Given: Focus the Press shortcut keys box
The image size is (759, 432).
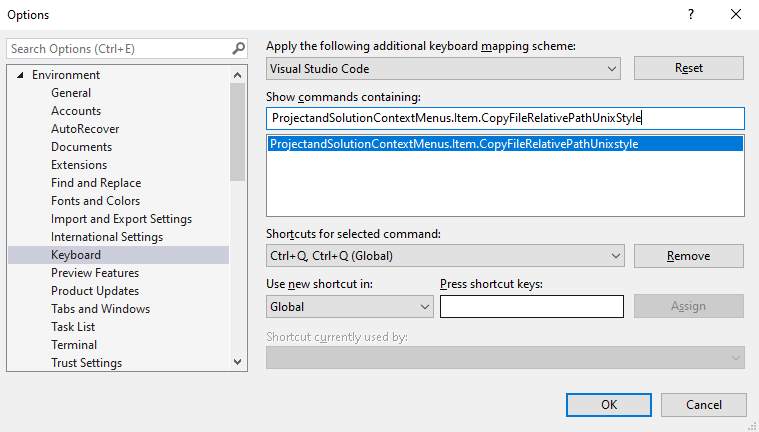Looking at the screenshot, I should (532, 307).
